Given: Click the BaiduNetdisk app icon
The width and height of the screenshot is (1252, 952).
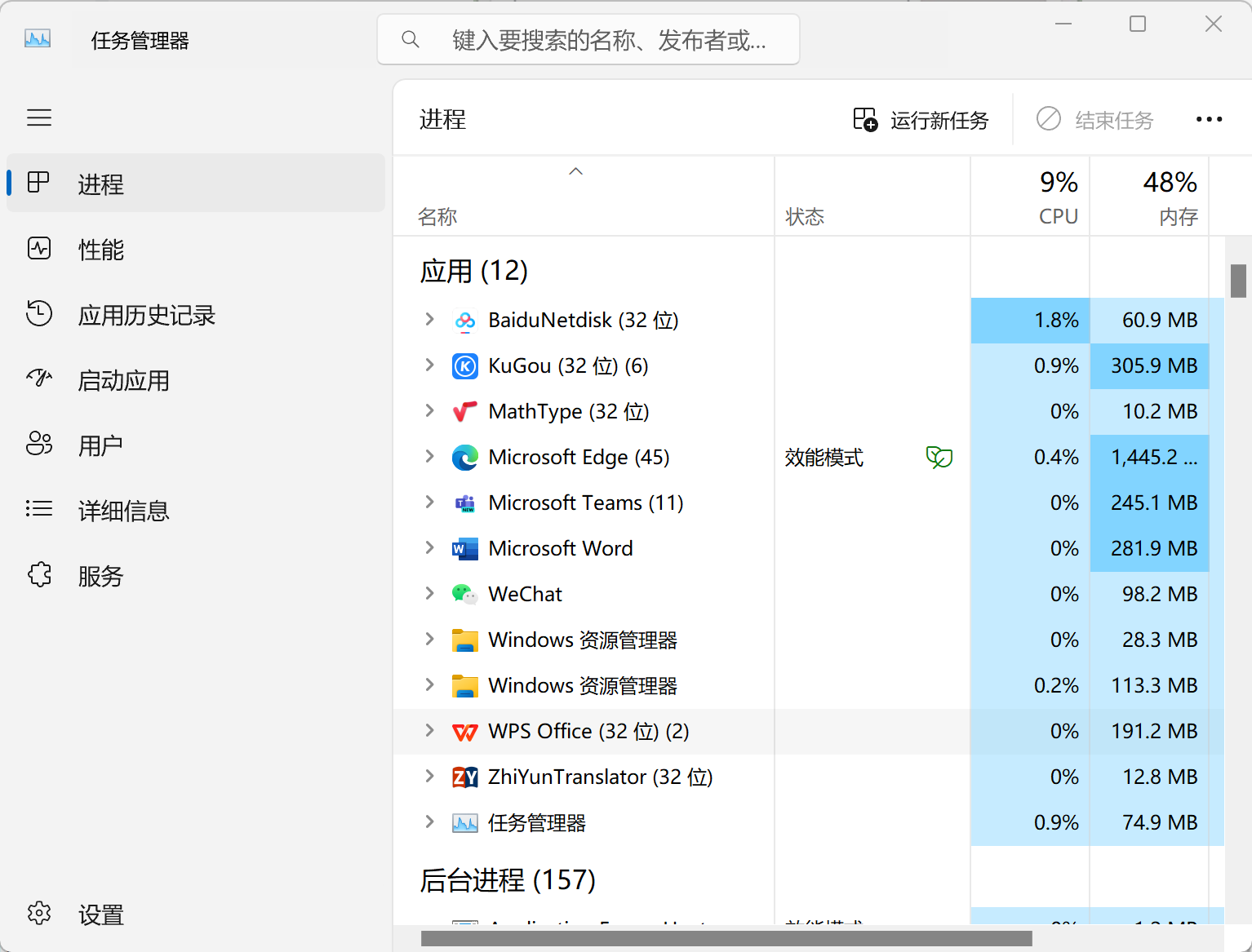Looking at the screenshot, I should [465, 321].
